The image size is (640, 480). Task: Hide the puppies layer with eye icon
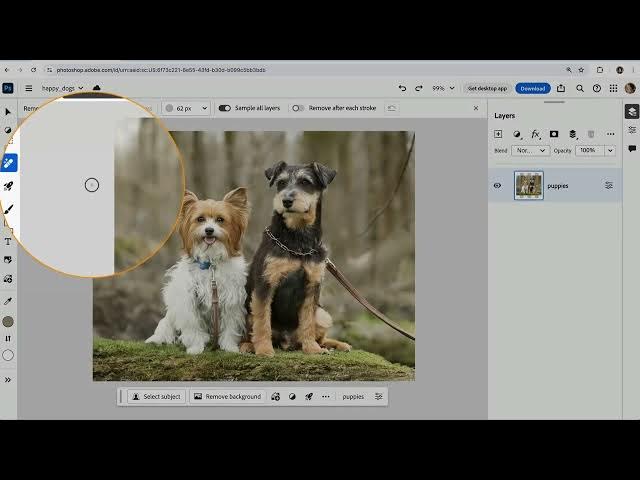tap(497, 186)
